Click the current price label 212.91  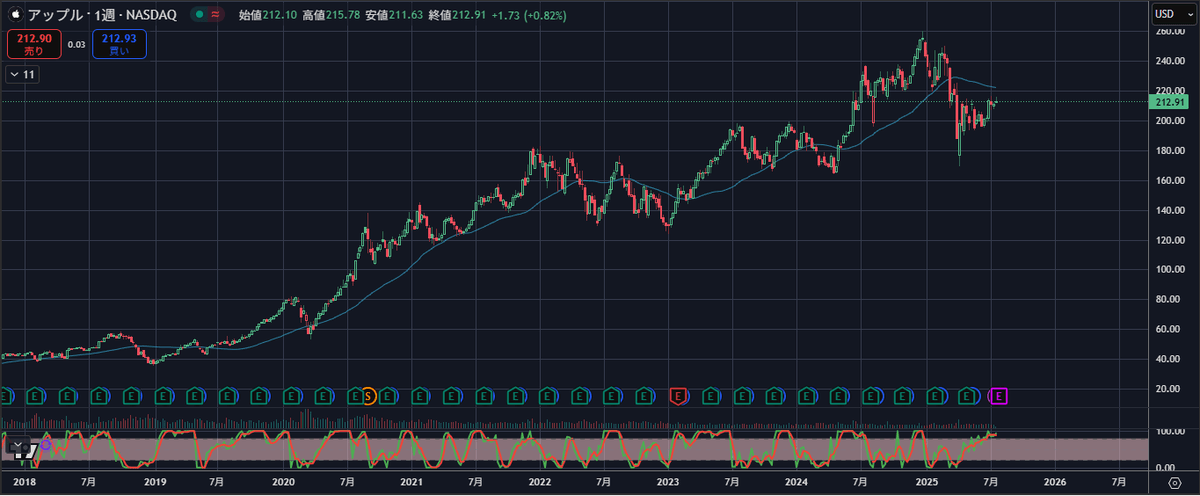(1168, 102)
